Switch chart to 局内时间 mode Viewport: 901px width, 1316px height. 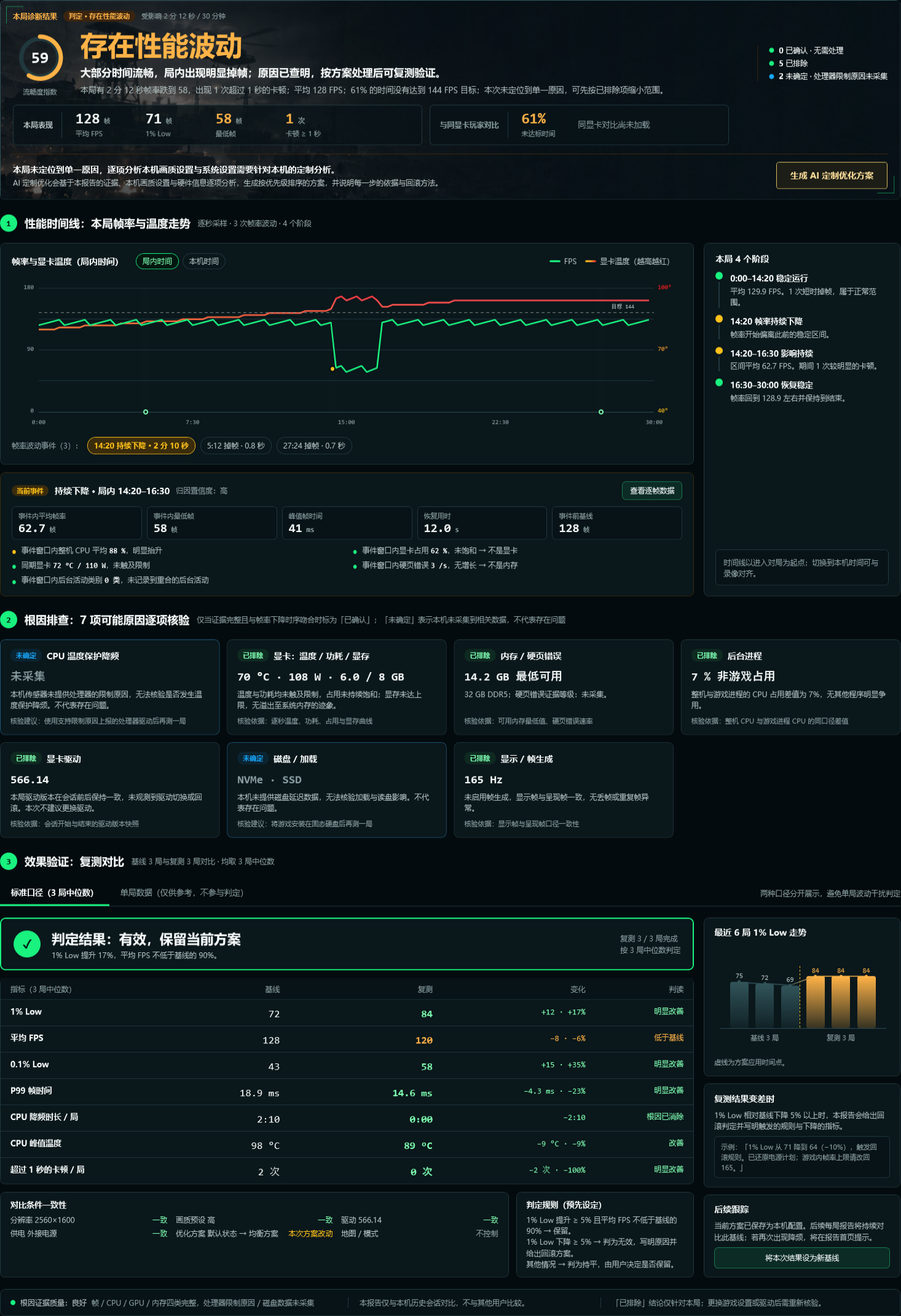157,261
